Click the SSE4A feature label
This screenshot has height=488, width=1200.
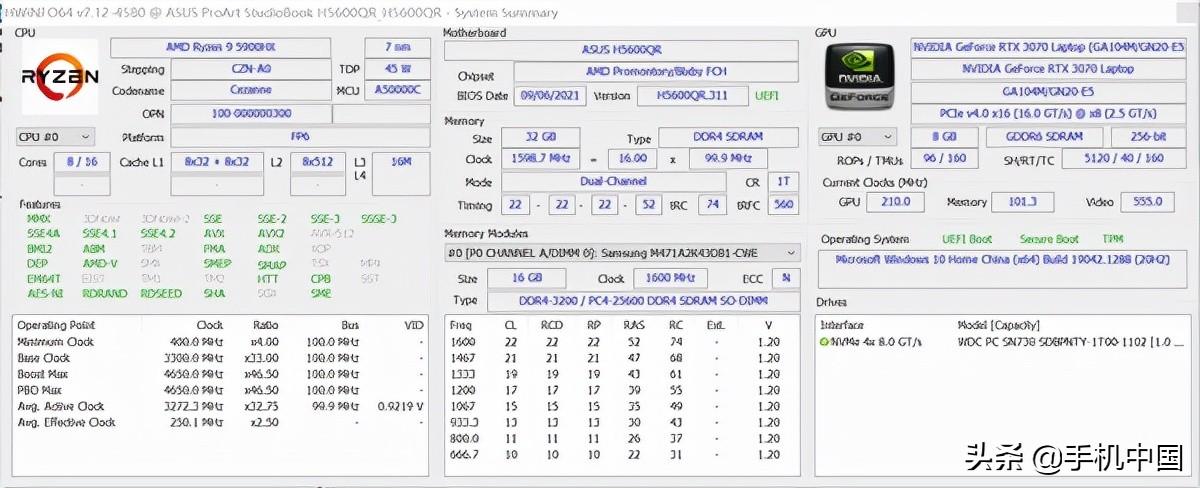click(x=44, y=233)
